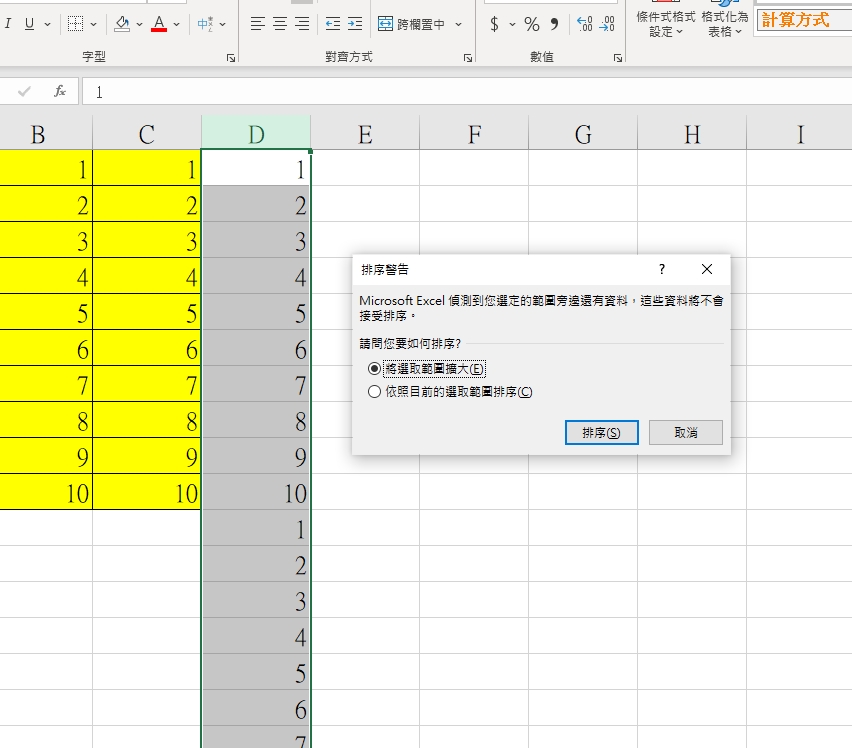
Task: Align cell text to the left
Action: click(x=258, y=23)
